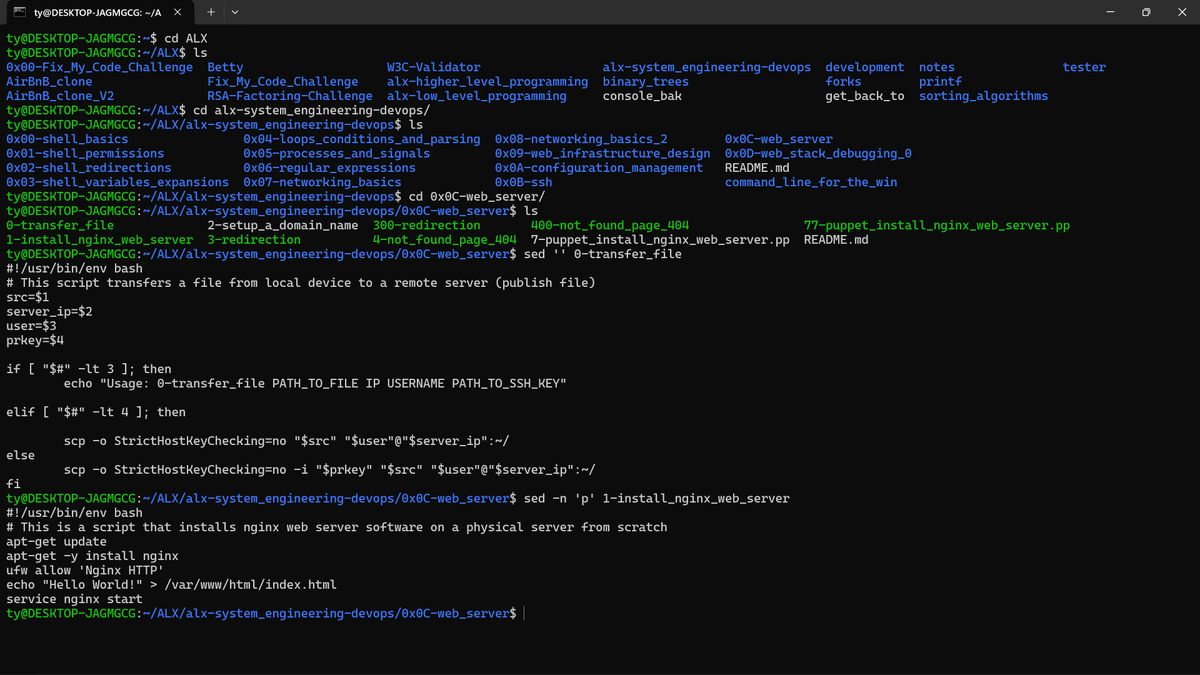Click the 0x0D-web_stack_debugging_0 directory name
Viewport: 1200px width, 675px height.
[x=818, y=154]
